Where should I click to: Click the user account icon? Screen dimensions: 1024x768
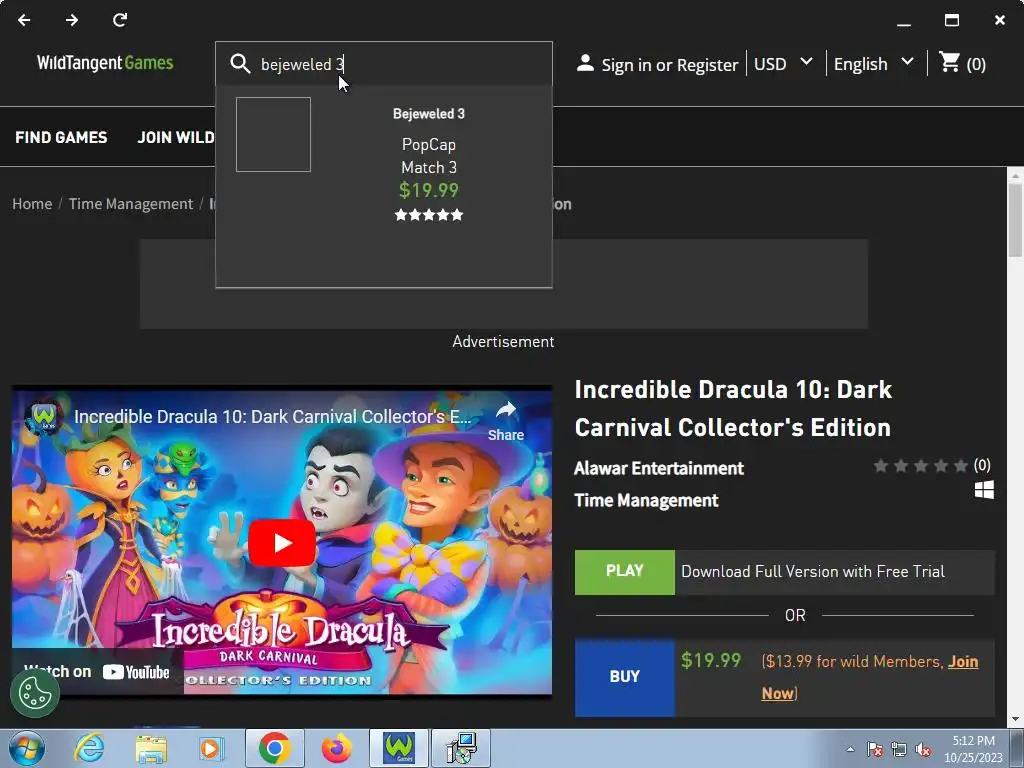585,63
